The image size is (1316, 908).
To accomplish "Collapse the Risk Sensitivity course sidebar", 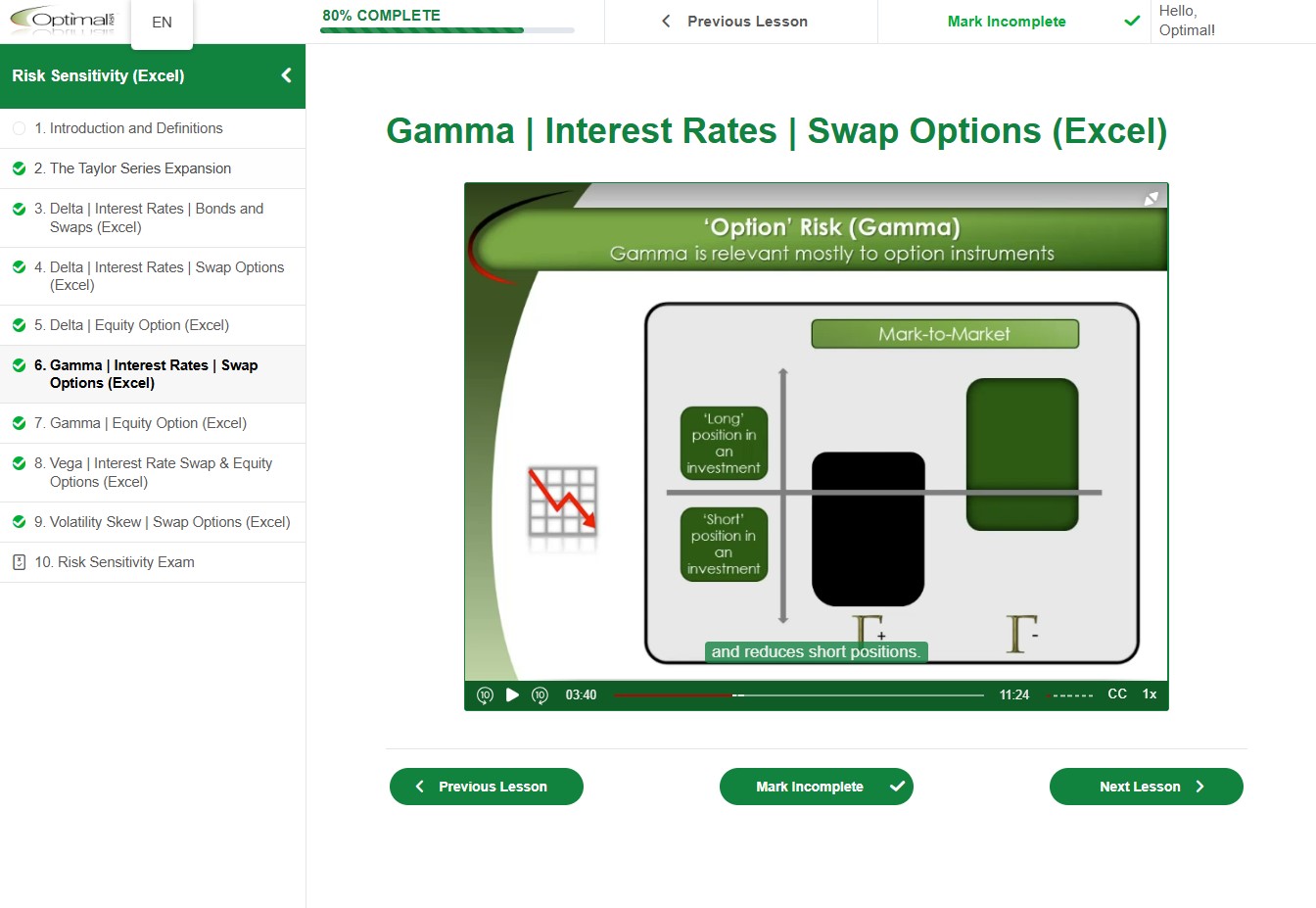I will pyautogui.click(x=286, y=75).
